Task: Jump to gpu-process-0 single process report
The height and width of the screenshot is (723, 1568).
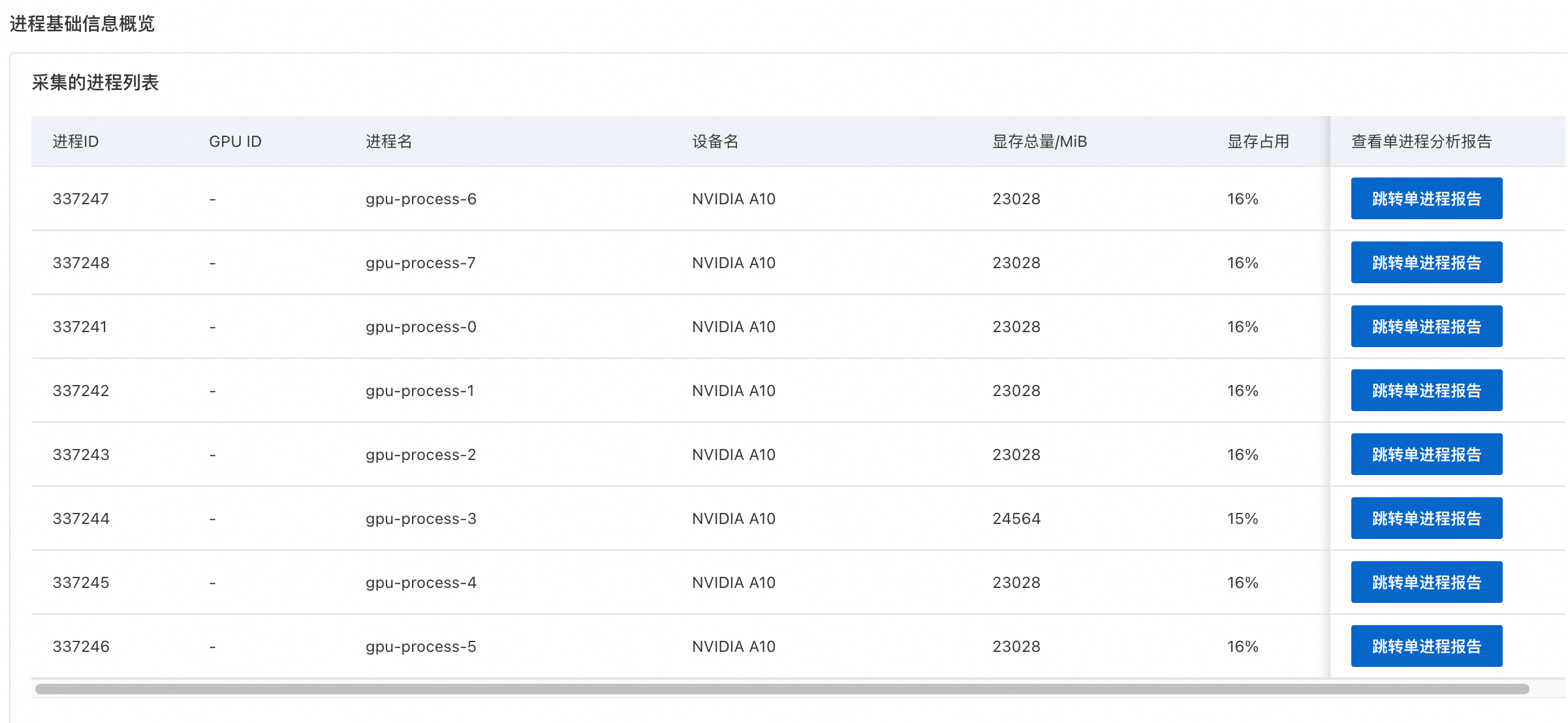Action: (1426, 326)
